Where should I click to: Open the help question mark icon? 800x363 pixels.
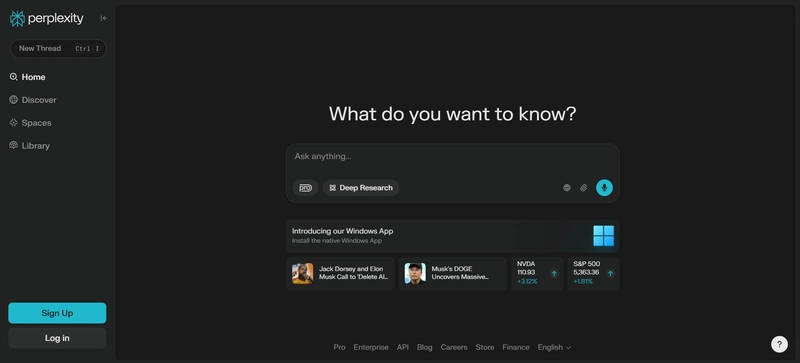(x=779, y=344)
